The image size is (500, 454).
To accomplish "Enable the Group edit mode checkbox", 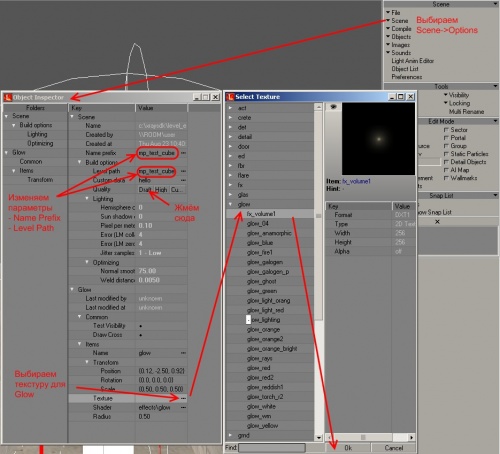I will (x=446, y=146).
